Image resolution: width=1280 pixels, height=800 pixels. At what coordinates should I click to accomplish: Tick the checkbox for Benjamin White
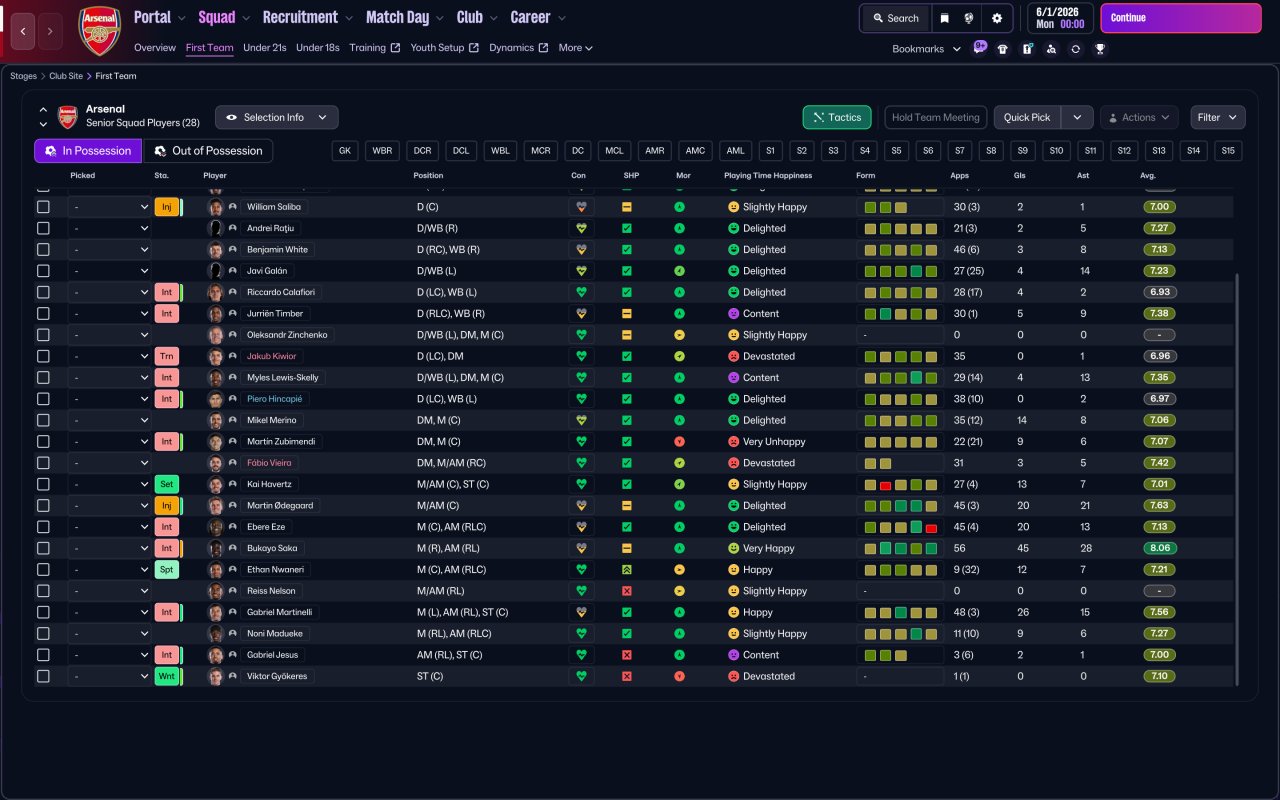point(43,250)
